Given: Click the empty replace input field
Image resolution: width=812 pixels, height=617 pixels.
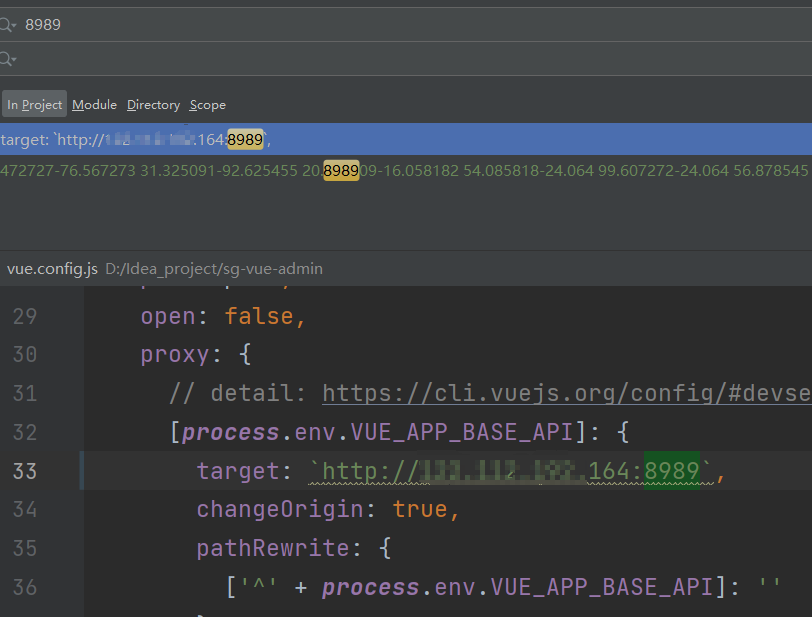Looking at the screenshot, I should tap(414, 59).
